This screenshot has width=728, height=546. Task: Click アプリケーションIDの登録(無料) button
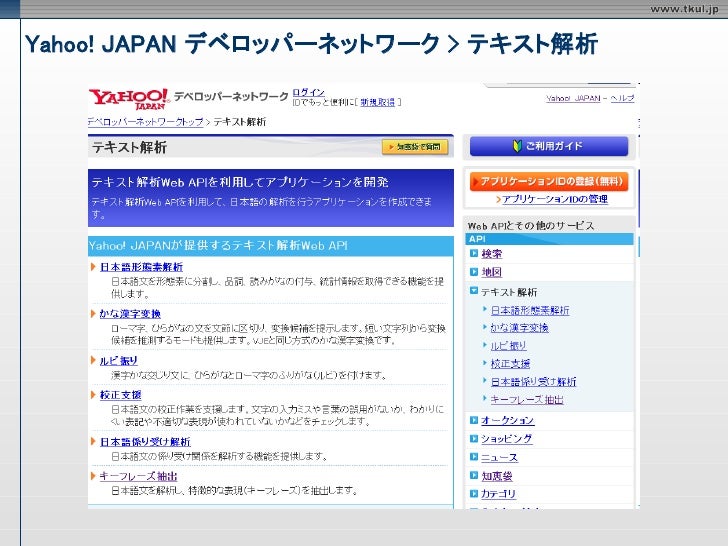(x=549, y=181)
